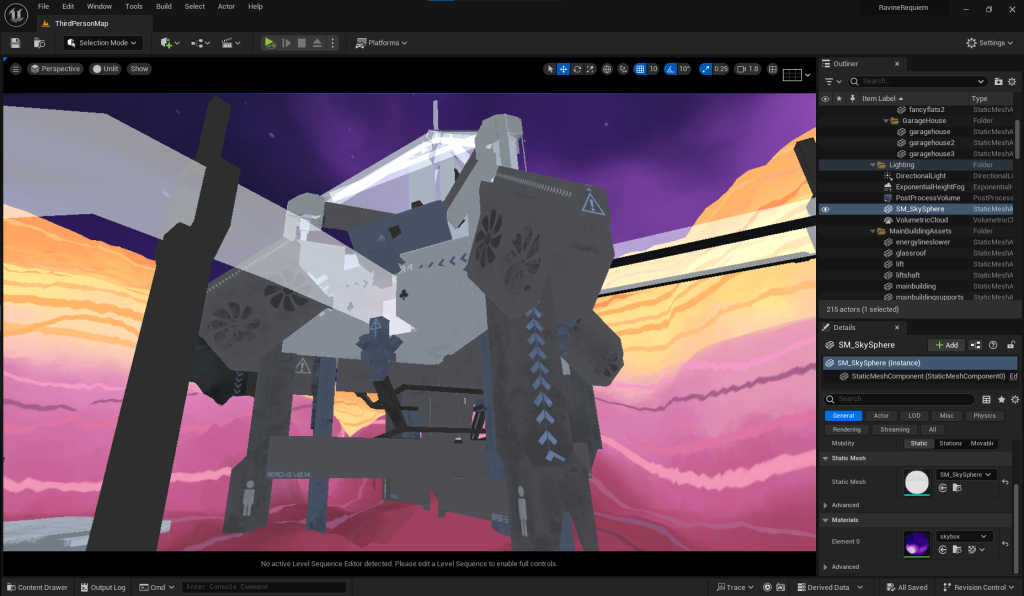Open property matrix table icon in Details
The image size is (1024, 596).
point(986,400)
